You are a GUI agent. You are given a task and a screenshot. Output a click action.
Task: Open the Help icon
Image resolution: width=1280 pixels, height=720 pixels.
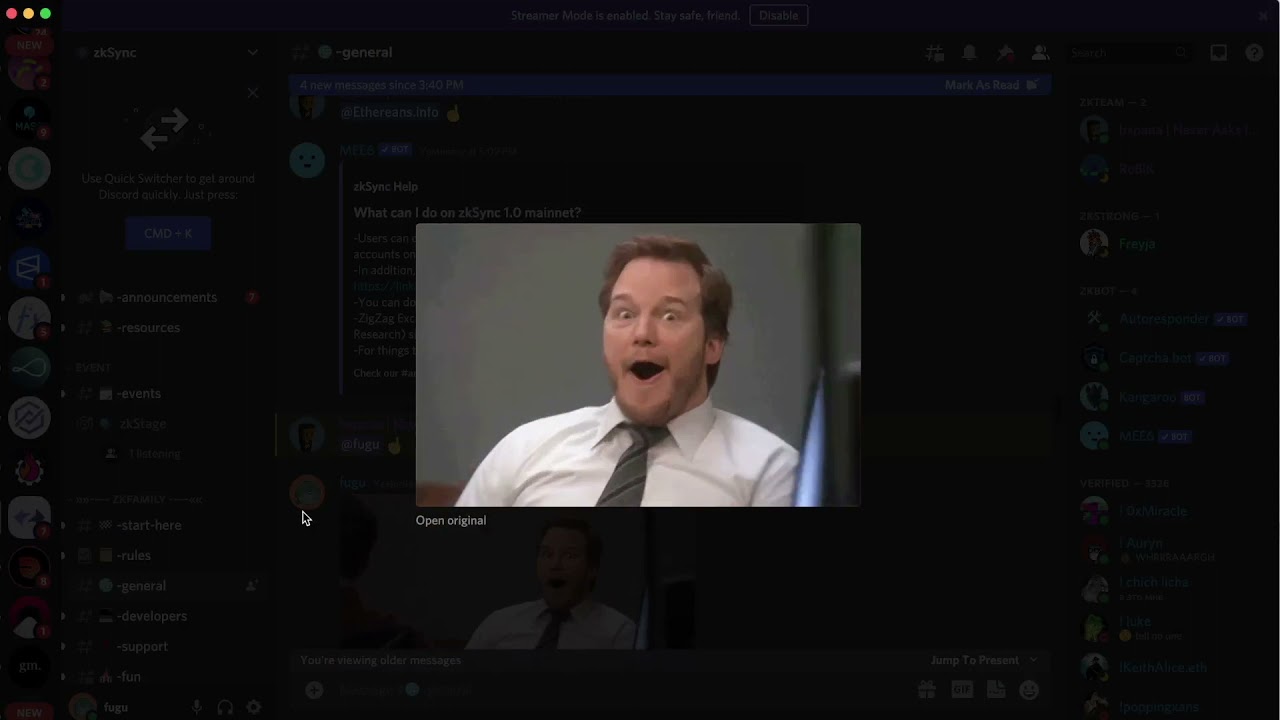(x=1254, y=52)
